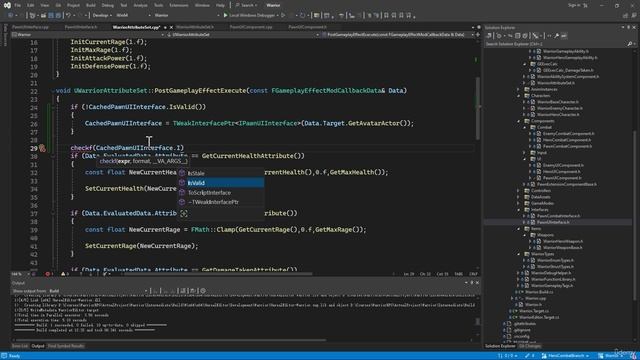Click the Undo icon in the toolbar
The height and width of the screenshot is (360, 640).
pos(69,16)
